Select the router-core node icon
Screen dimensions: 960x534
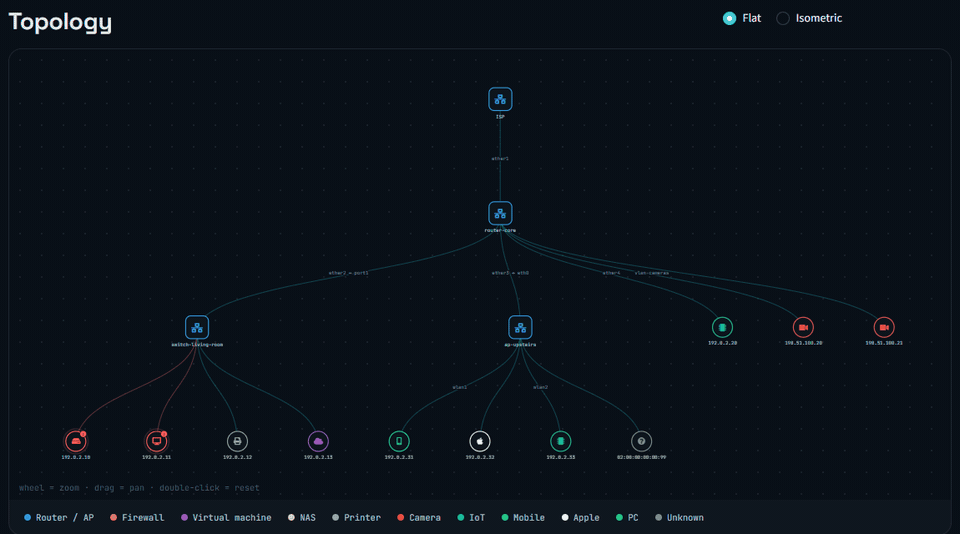(500, 213)
